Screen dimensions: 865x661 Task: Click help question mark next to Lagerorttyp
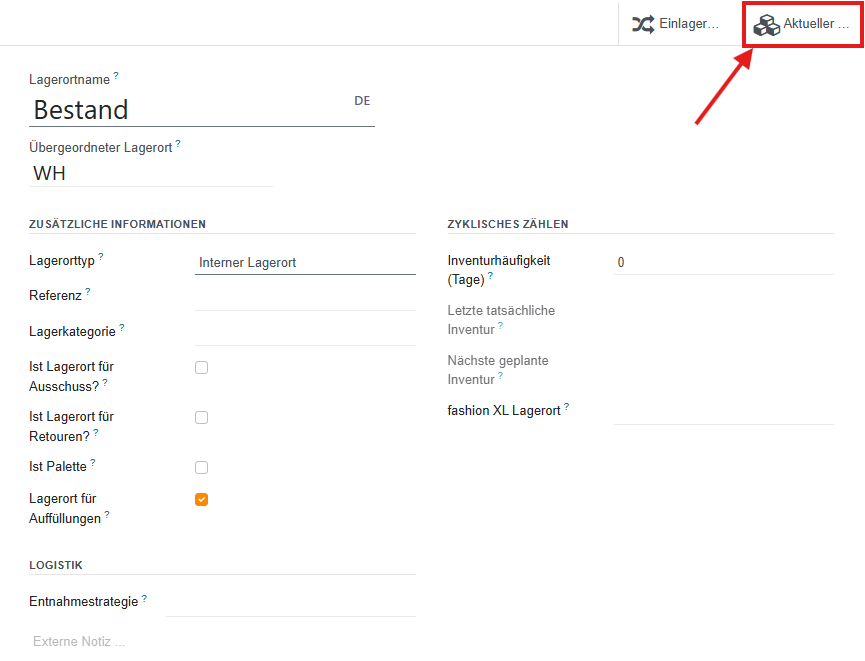click(101, 258)
